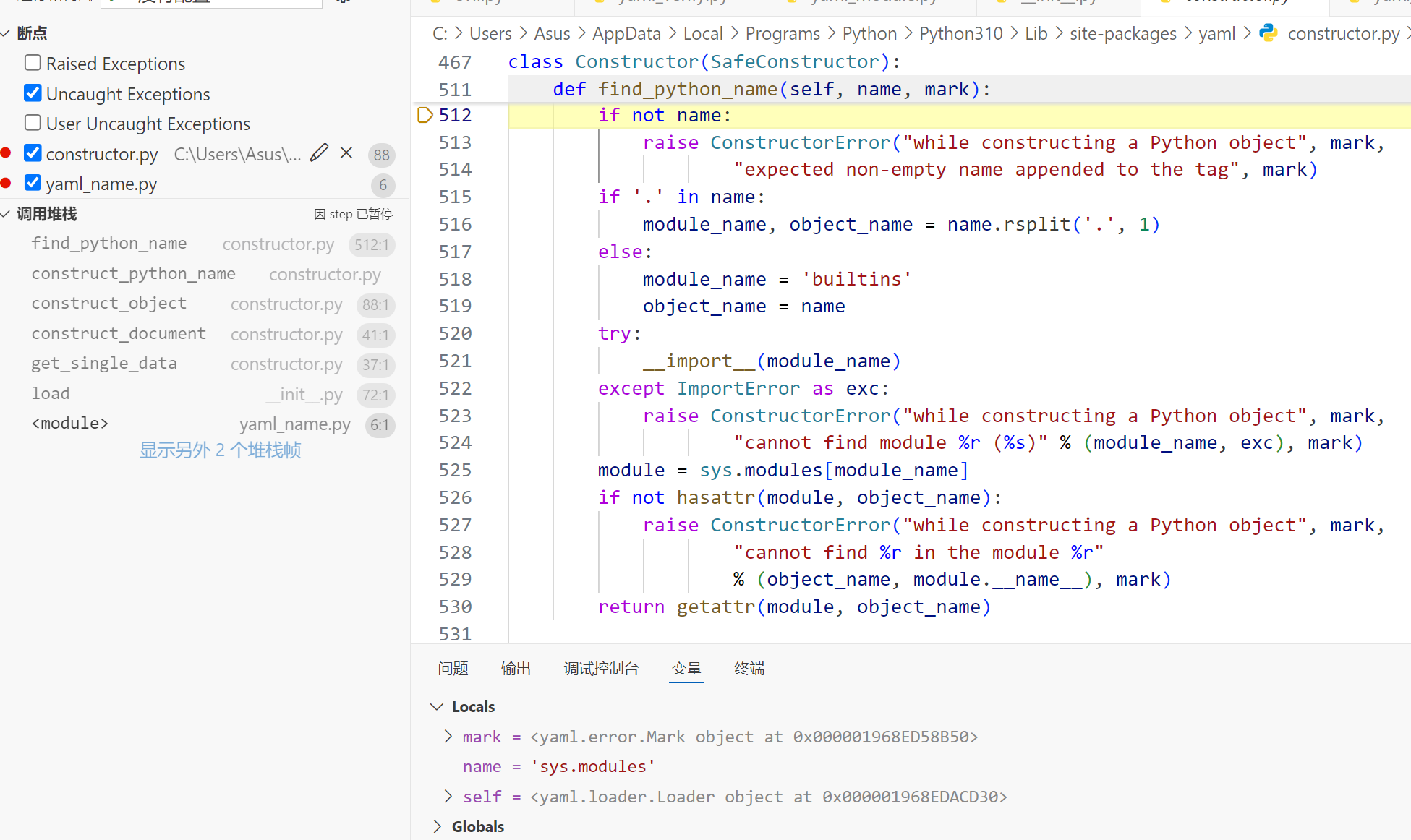Click Lib in the breadcrumb path

1036,33
